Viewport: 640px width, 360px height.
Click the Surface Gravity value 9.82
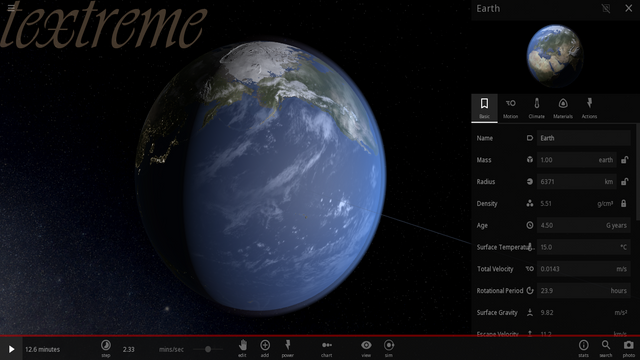click(x=547, y=313)
